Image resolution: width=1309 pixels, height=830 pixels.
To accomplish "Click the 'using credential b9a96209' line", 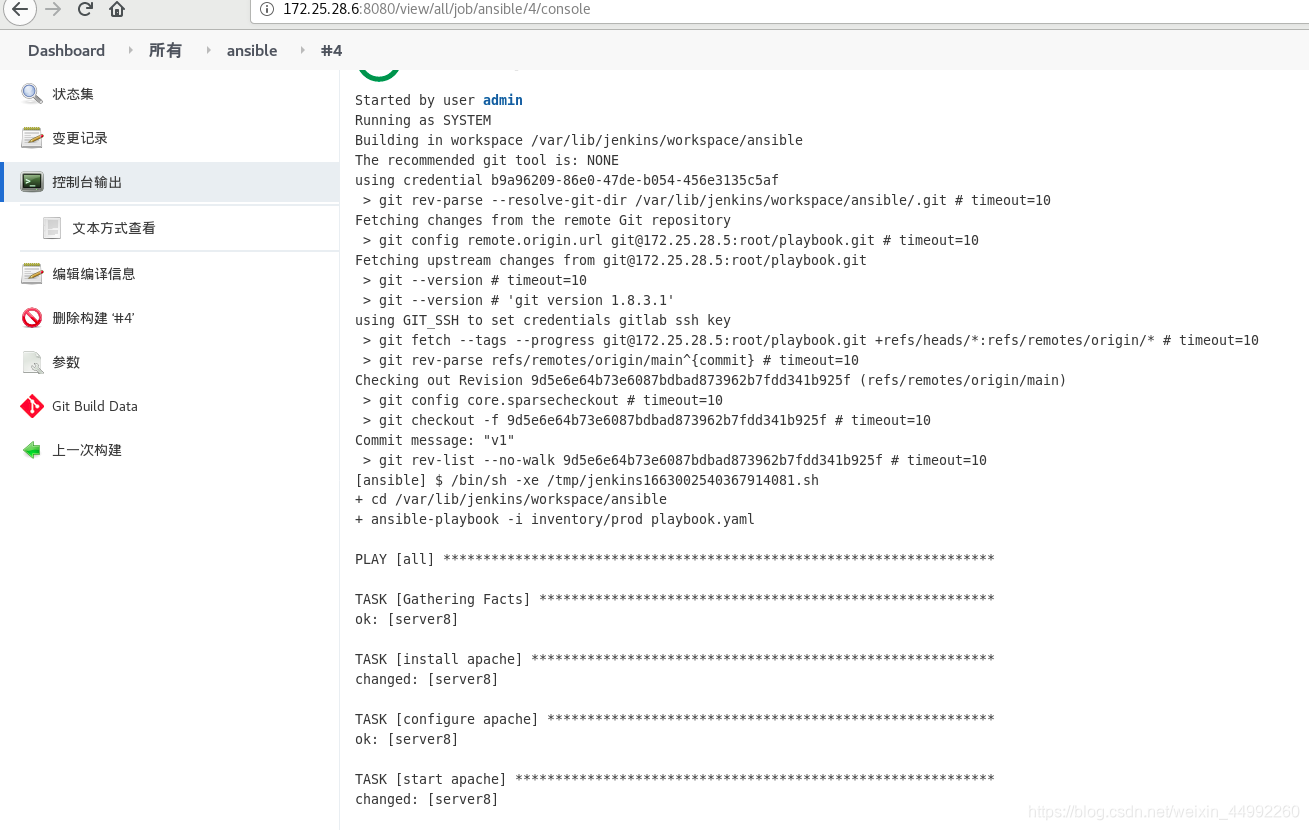I will pos(567,180).
